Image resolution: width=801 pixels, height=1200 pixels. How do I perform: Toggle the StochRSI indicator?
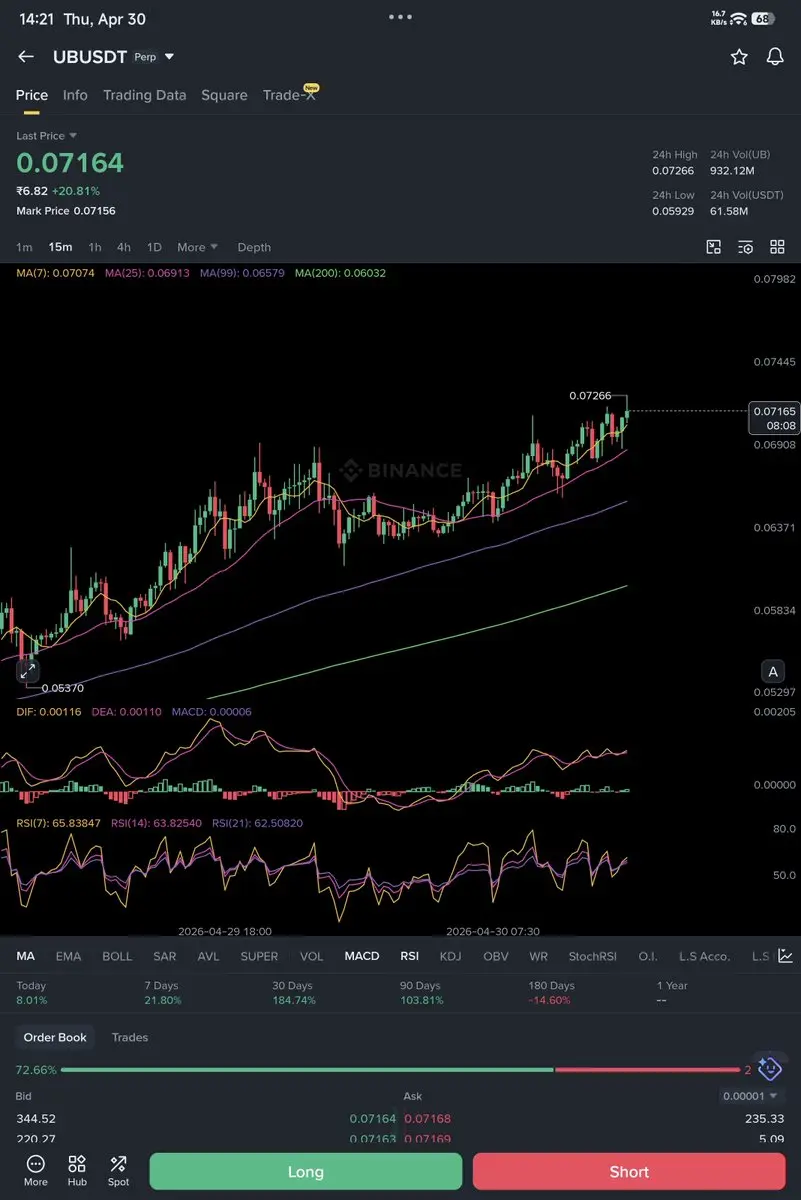593,956
